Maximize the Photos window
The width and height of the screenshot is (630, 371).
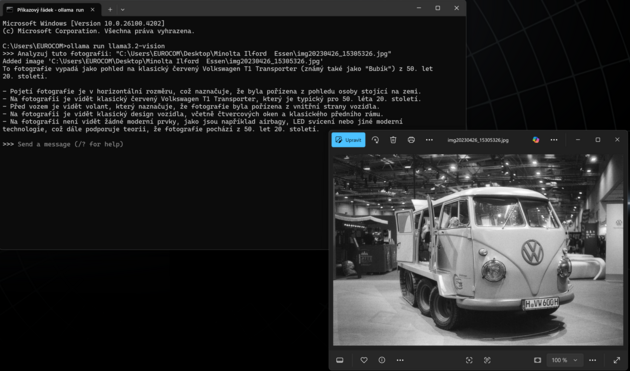coord(597,139)
